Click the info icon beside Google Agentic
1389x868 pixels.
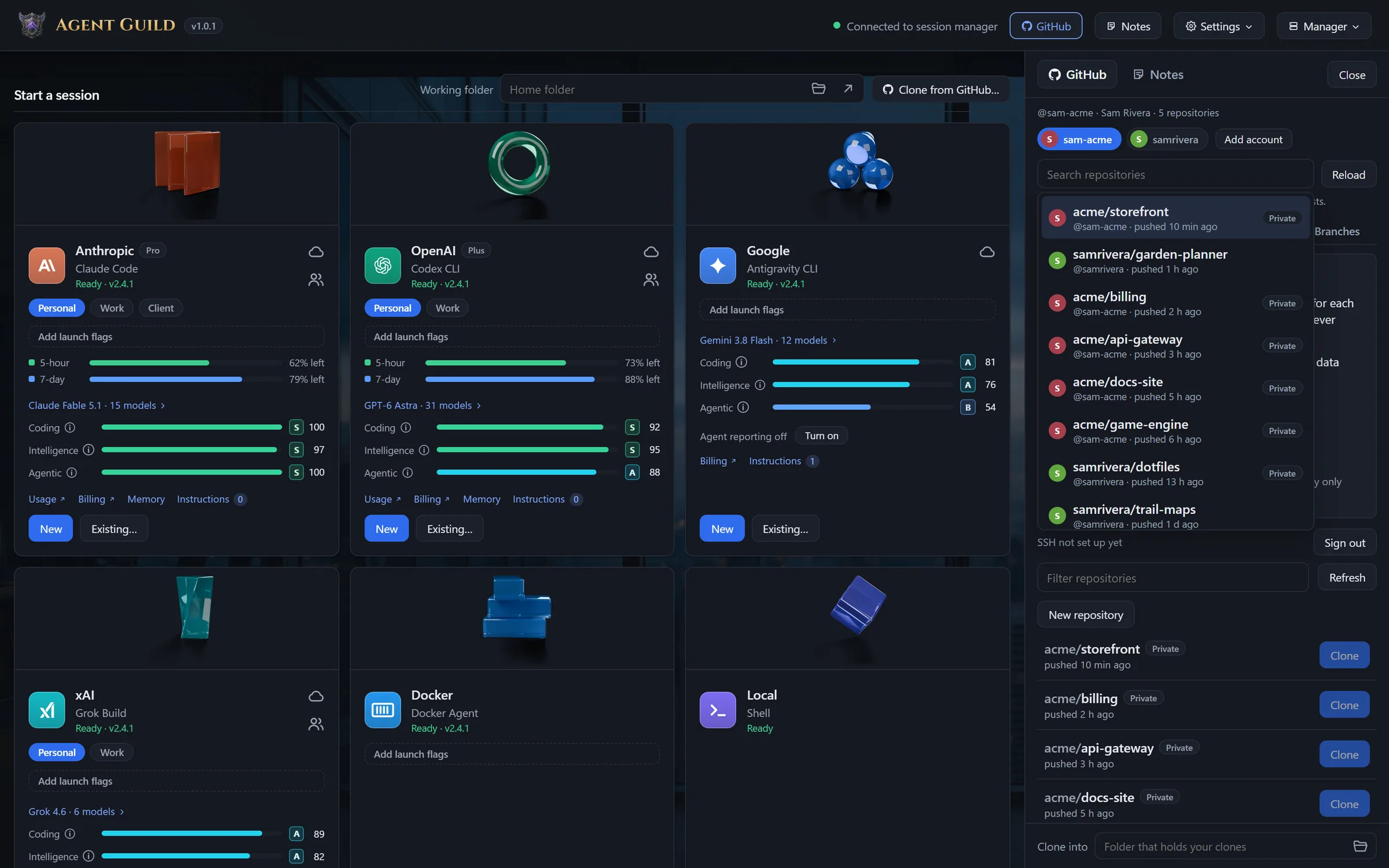pyautogui.click(x=743, y=407)
